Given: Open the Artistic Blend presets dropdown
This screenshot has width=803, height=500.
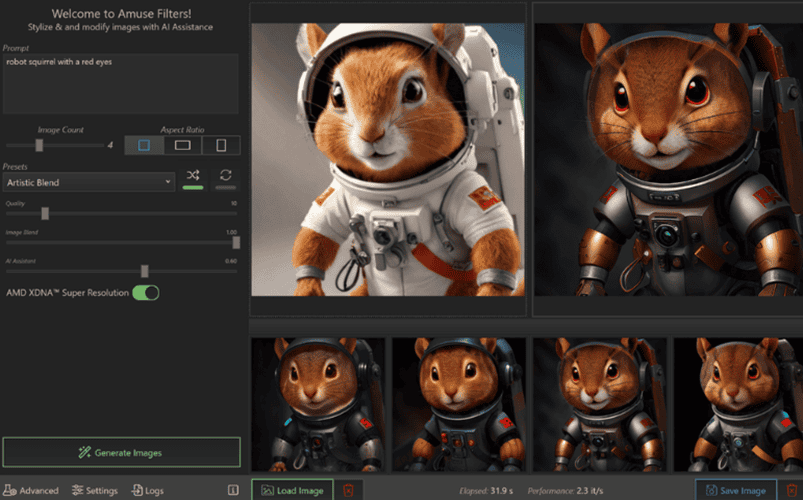Looking at the screenshot, I should click(x=88, y=181).
